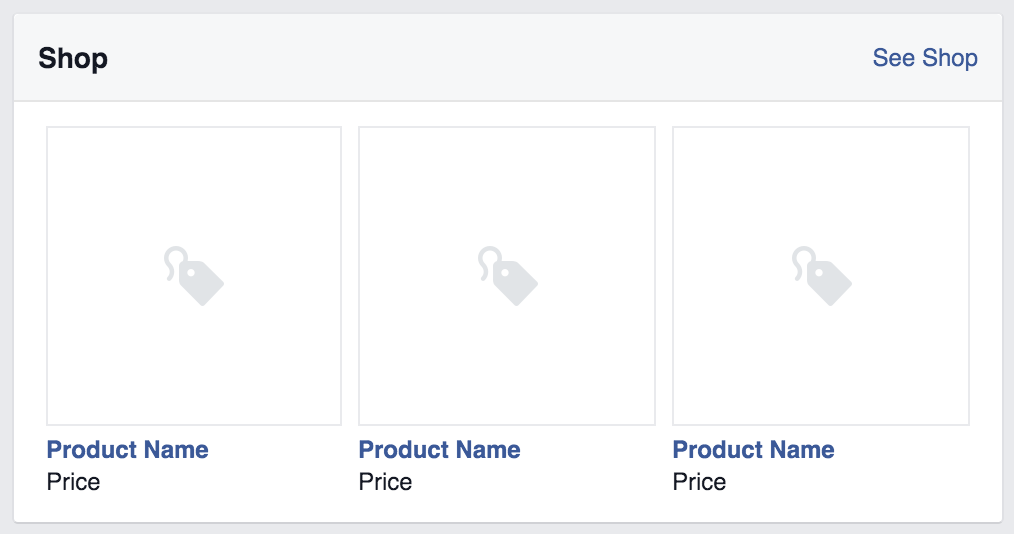Screen dimensions: 1014x534
Task: Click top-left corner of first product image frame
Action: 49,129
